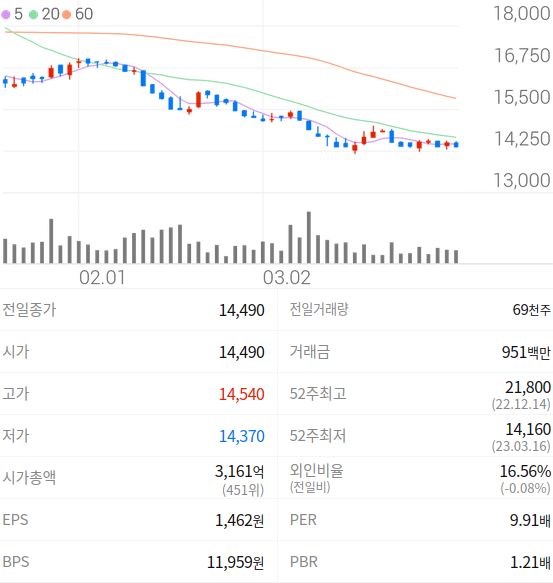553x583 pixels.
Task: Click the 52주최고 label
Action: (x=318, y=394)
